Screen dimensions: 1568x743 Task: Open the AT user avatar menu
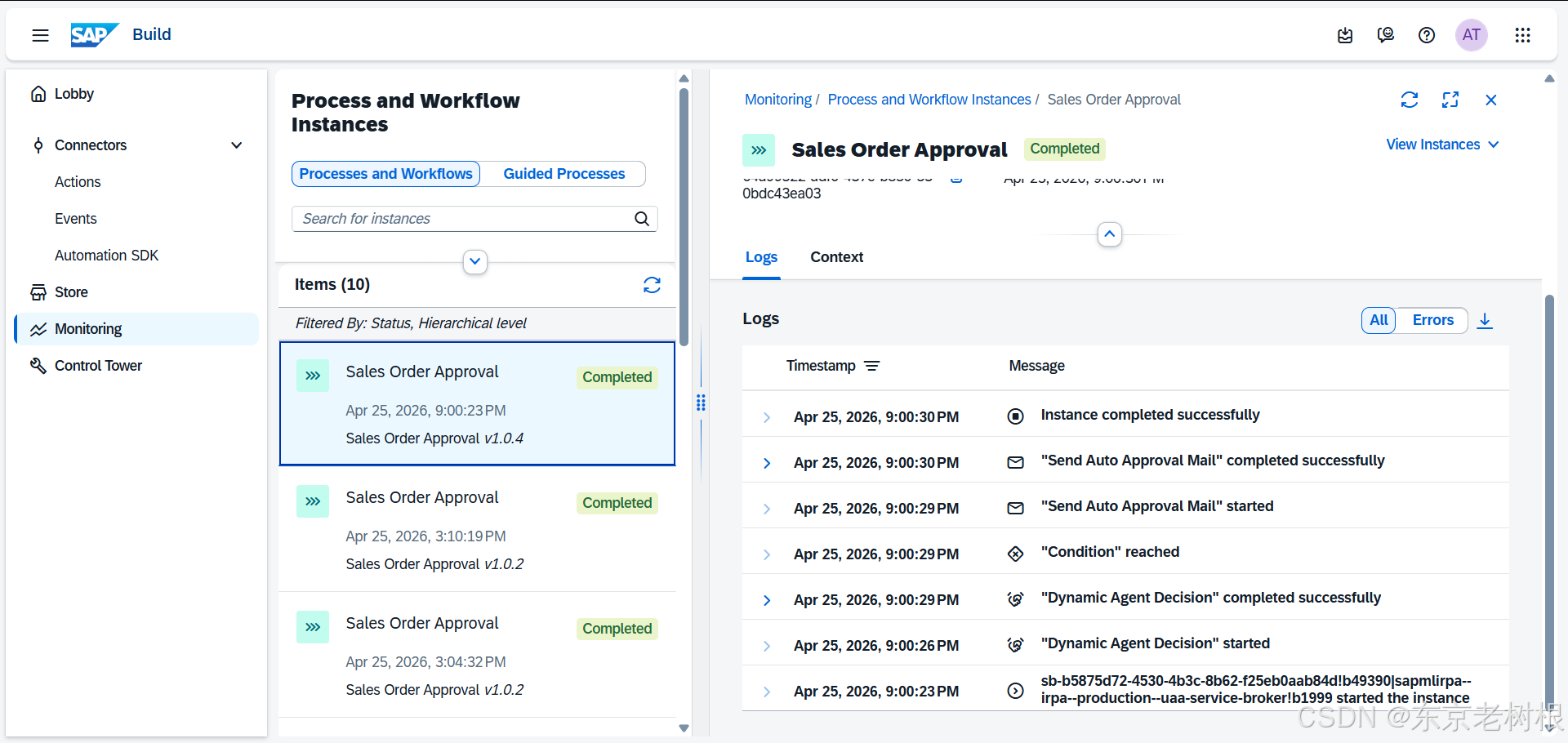(x=1472, y=35)
